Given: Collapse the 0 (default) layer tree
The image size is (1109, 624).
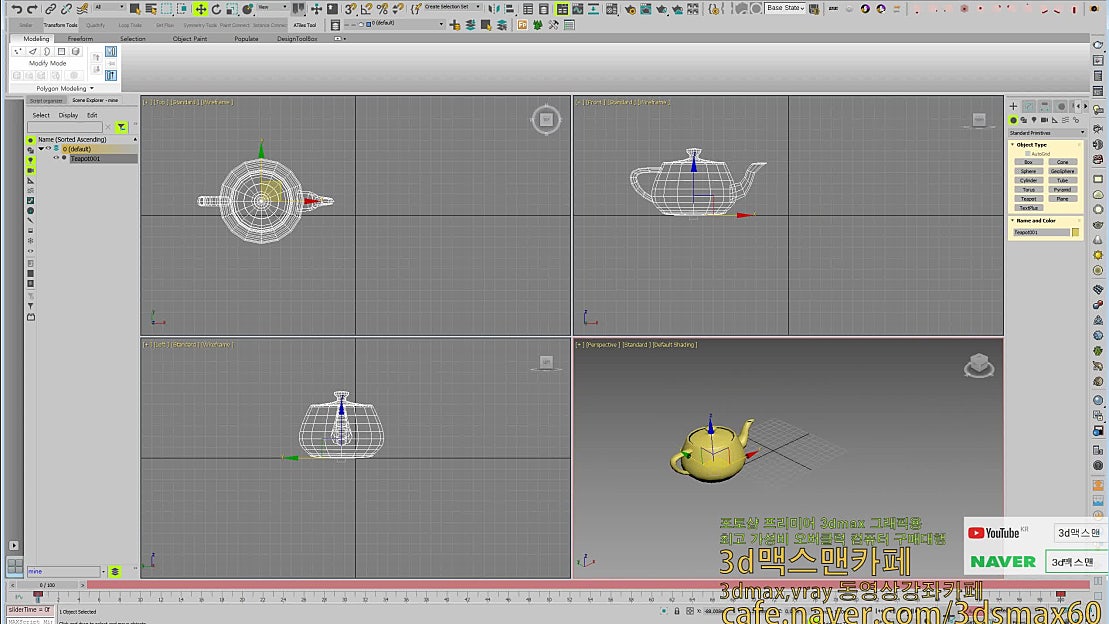Looking at the screenshot, I should click(x=40, y=149).
